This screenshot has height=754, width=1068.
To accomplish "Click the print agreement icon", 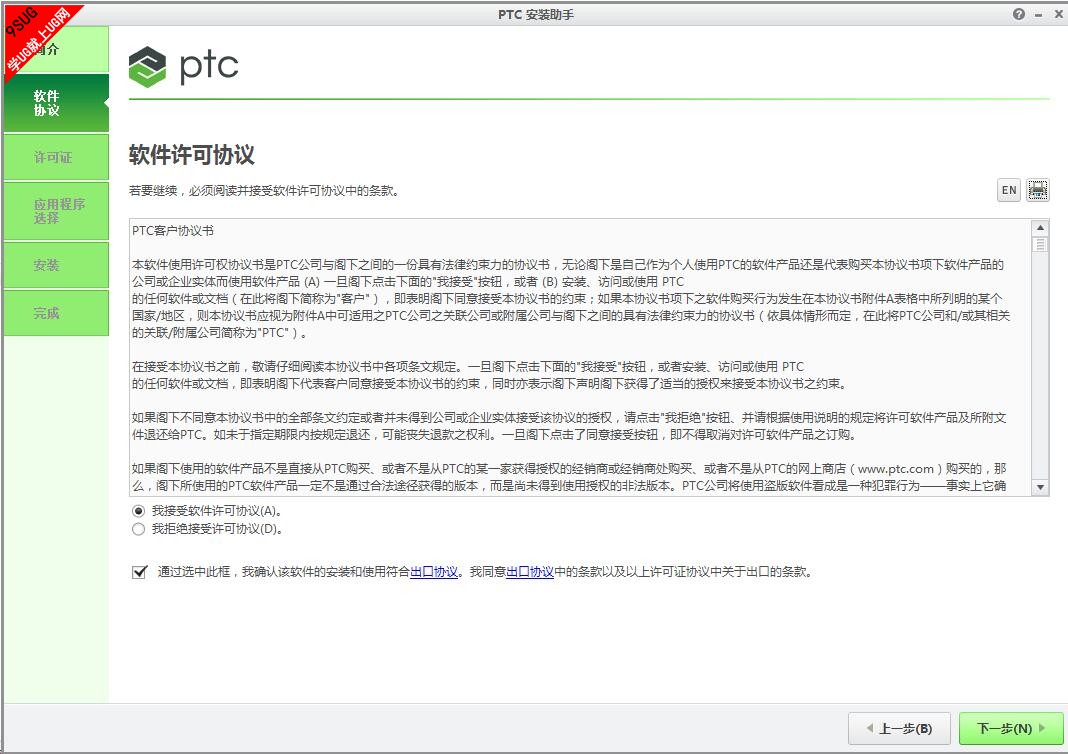I will (x=1037, y=190).
